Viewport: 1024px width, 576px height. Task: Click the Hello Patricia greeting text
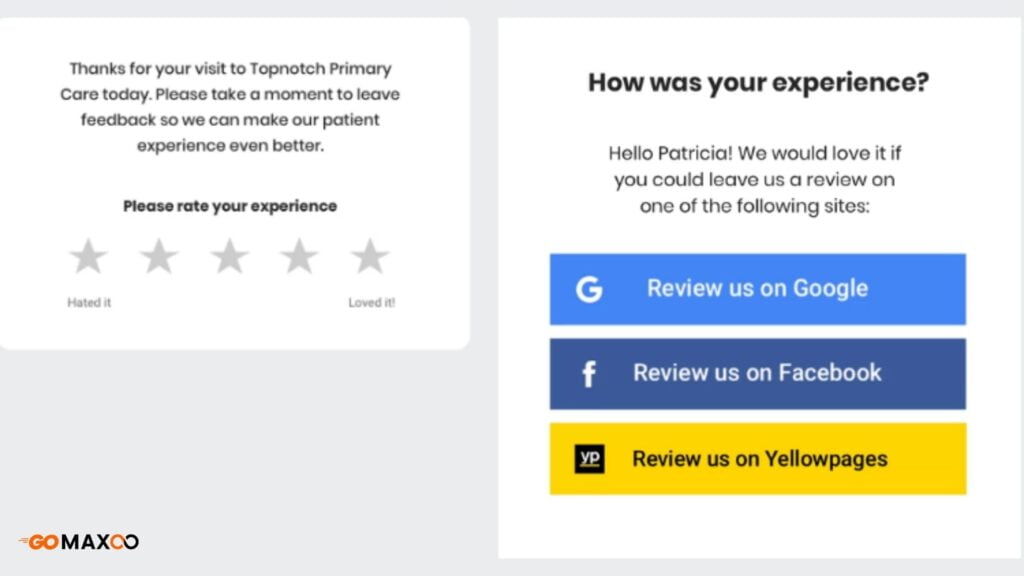pyautogui.click(x=754, y=180)
